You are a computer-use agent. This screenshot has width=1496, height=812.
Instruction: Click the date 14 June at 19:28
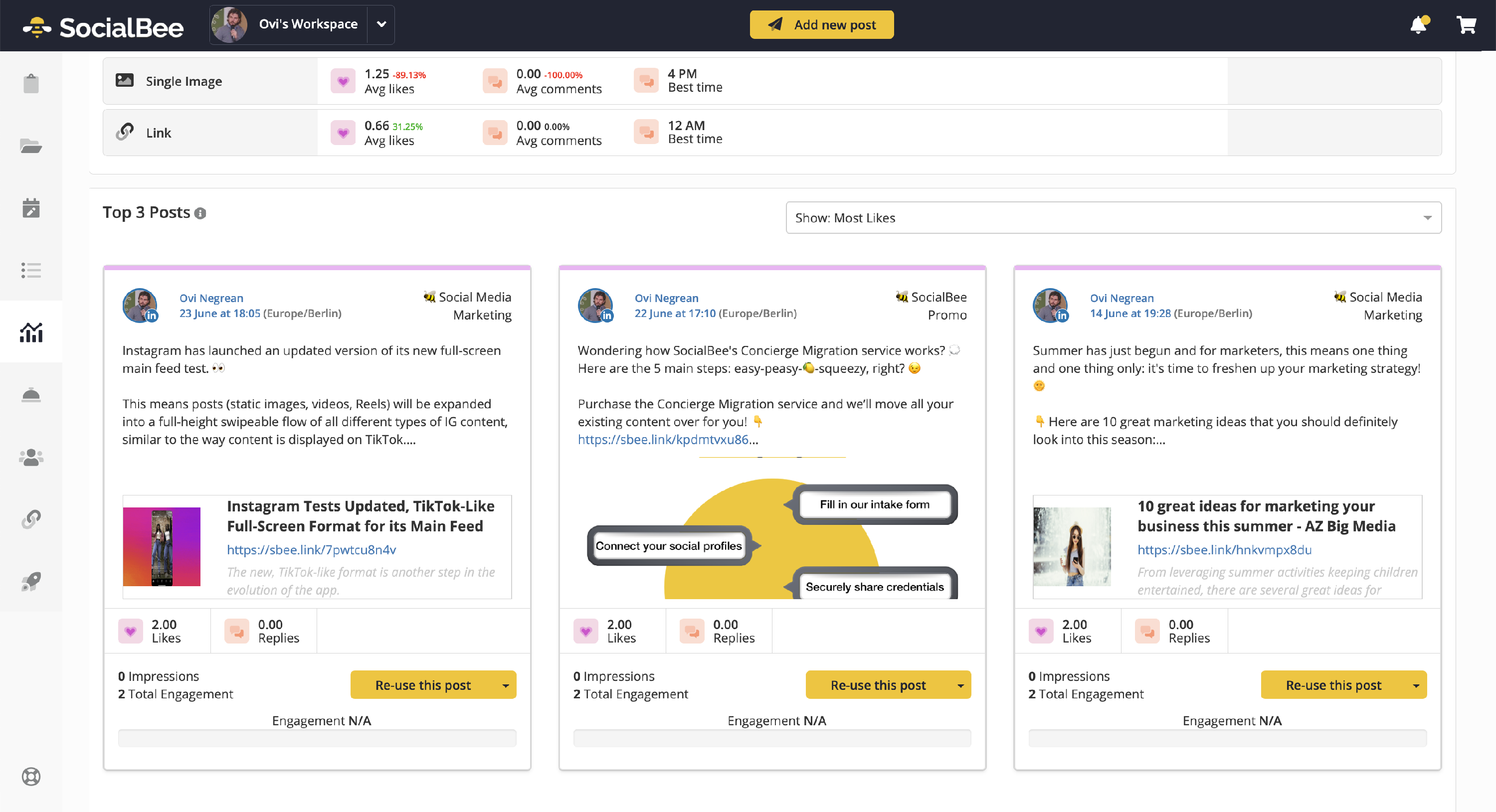(x=1130, y=314)
